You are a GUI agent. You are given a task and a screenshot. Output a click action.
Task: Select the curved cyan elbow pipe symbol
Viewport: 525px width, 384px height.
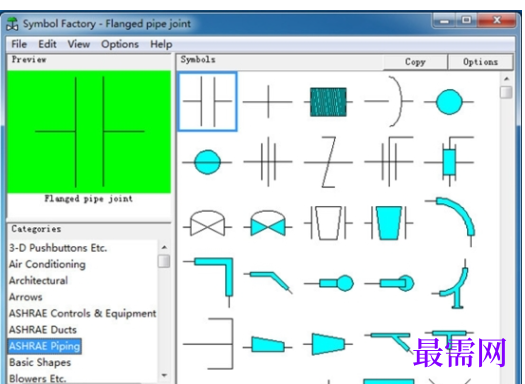point(450,222)
